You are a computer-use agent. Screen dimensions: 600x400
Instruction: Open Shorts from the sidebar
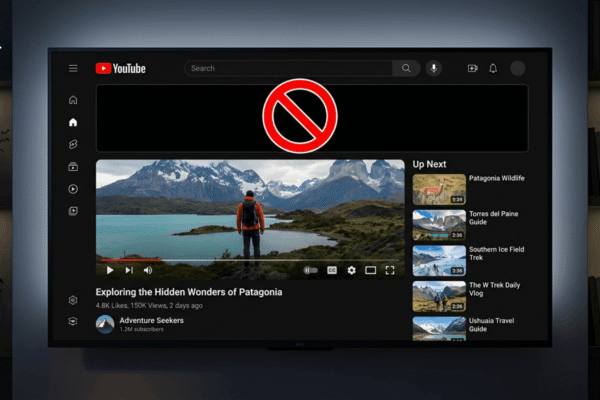pos(73,144)
